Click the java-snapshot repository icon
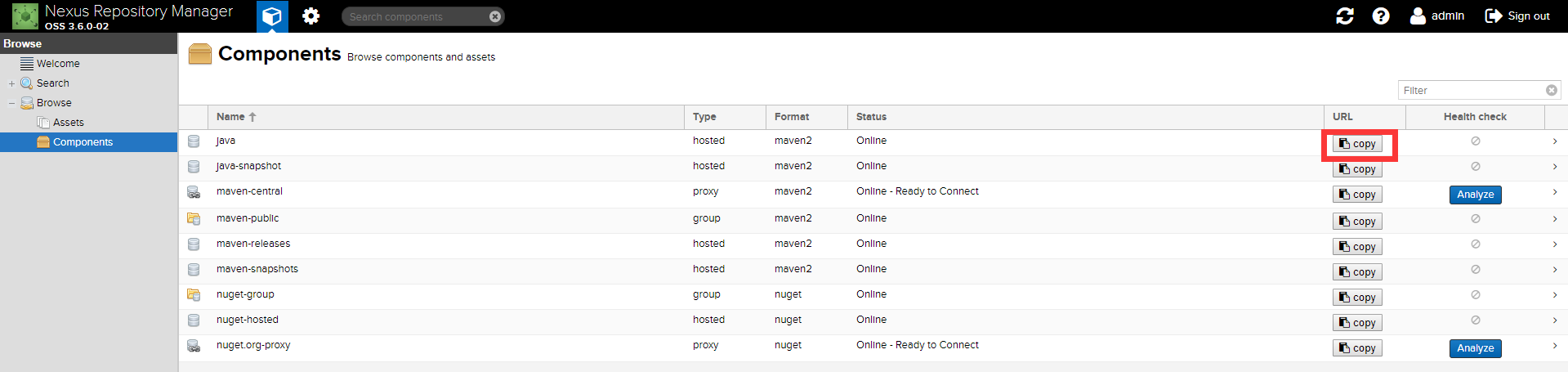Viewport: 1568px width, 372px height. [194, 167]
